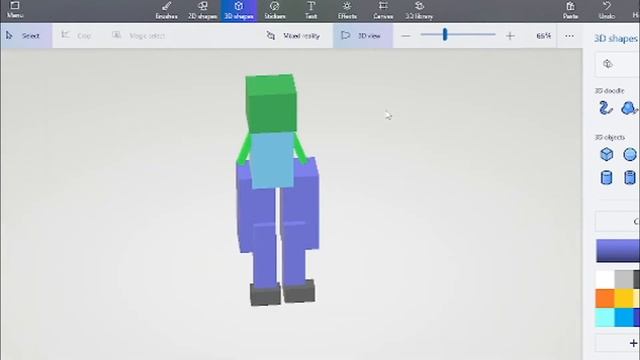The width and height of the screenshot is (640, 360).
Task: Toggle the 3D view button
Action: coord(363,36)
